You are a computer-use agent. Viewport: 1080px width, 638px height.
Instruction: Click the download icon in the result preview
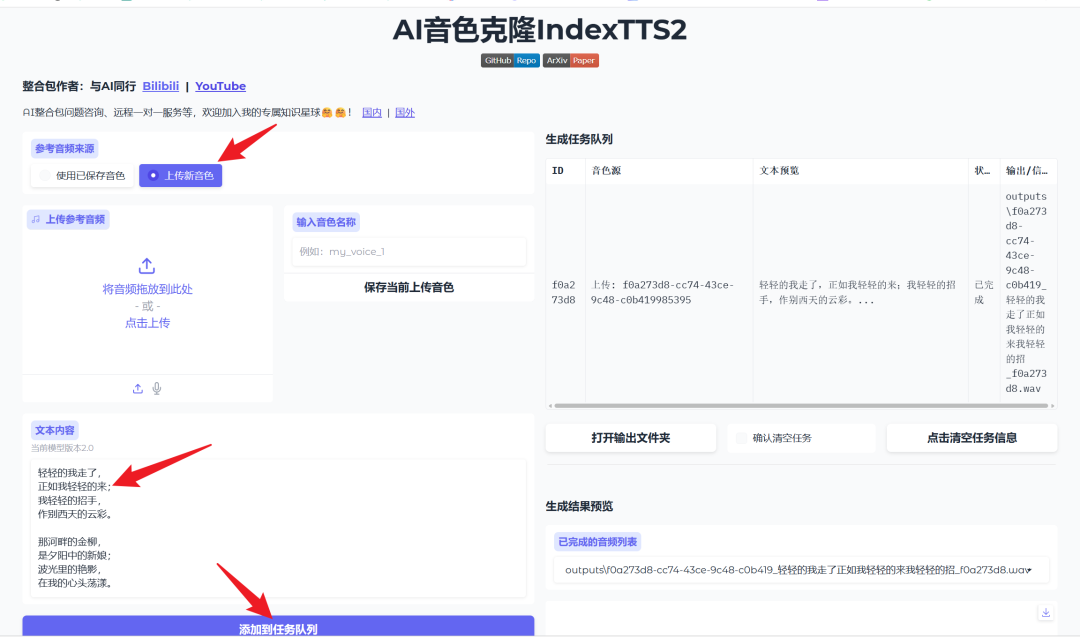pos(1045,611)
